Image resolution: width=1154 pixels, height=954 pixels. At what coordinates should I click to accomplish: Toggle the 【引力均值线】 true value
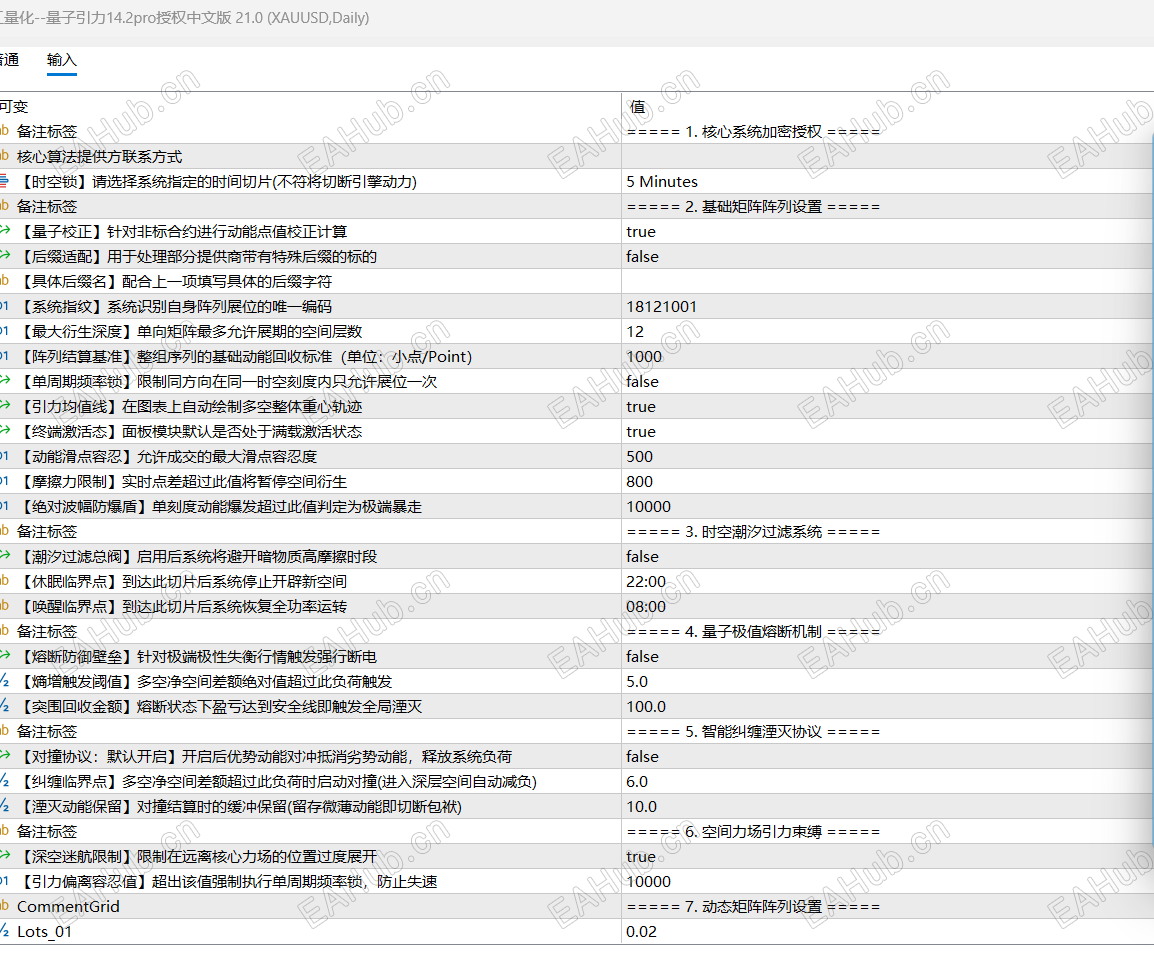point(640,407)
